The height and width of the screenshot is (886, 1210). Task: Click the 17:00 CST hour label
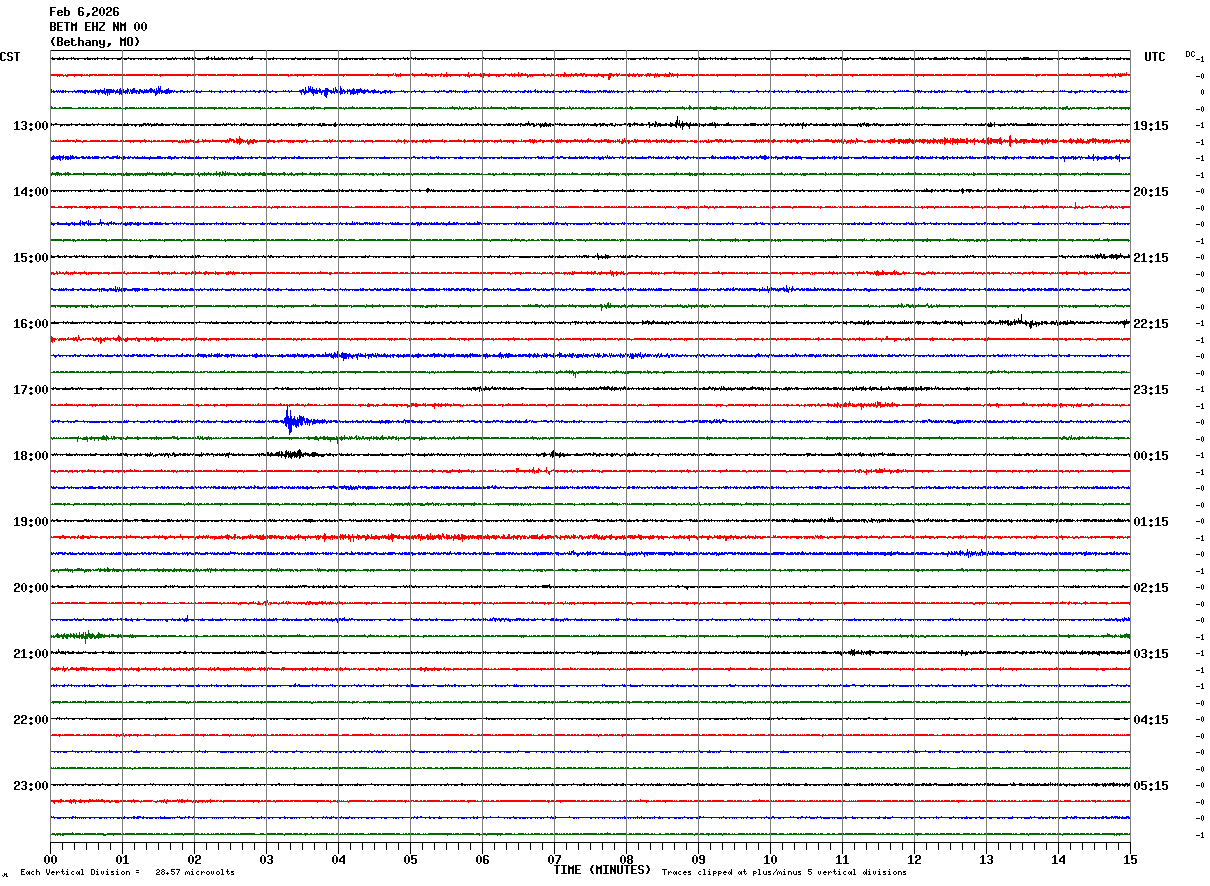[31, 389]
